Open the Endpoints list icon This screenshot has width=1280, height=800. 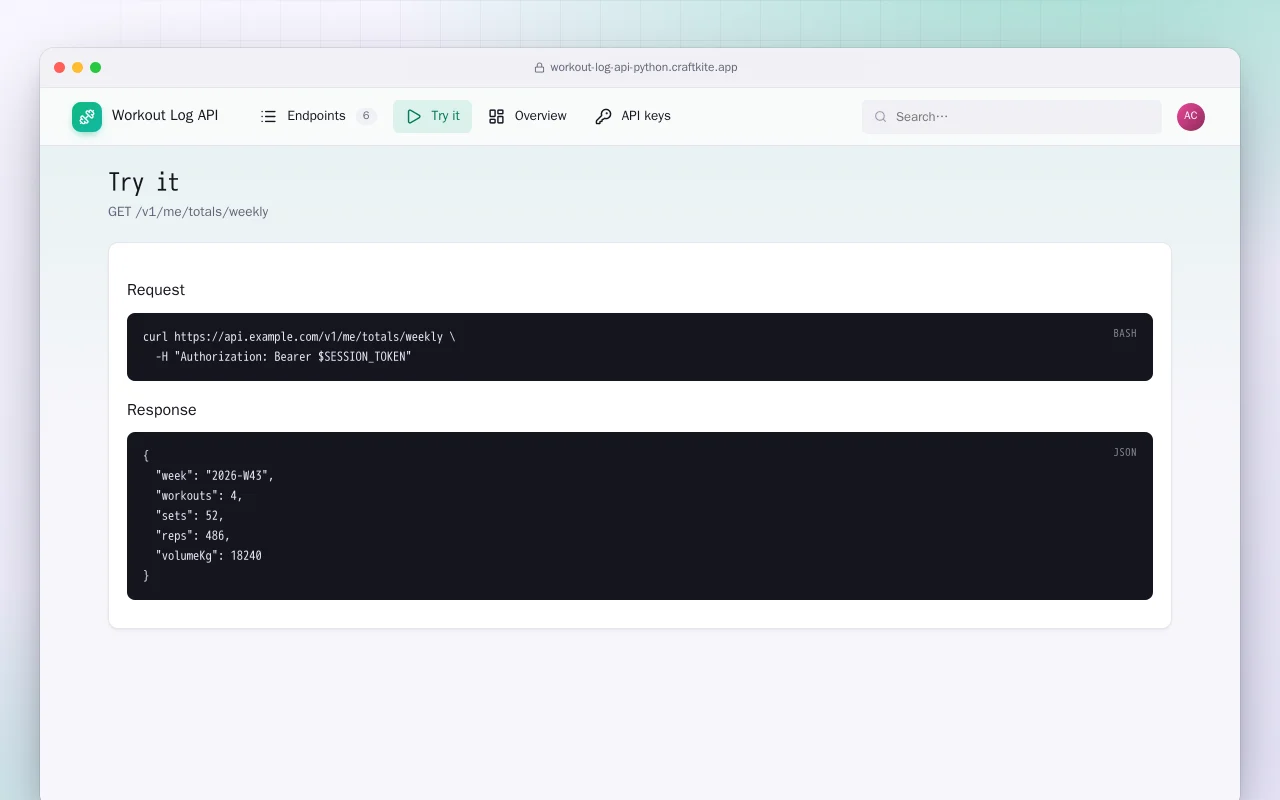268,116
